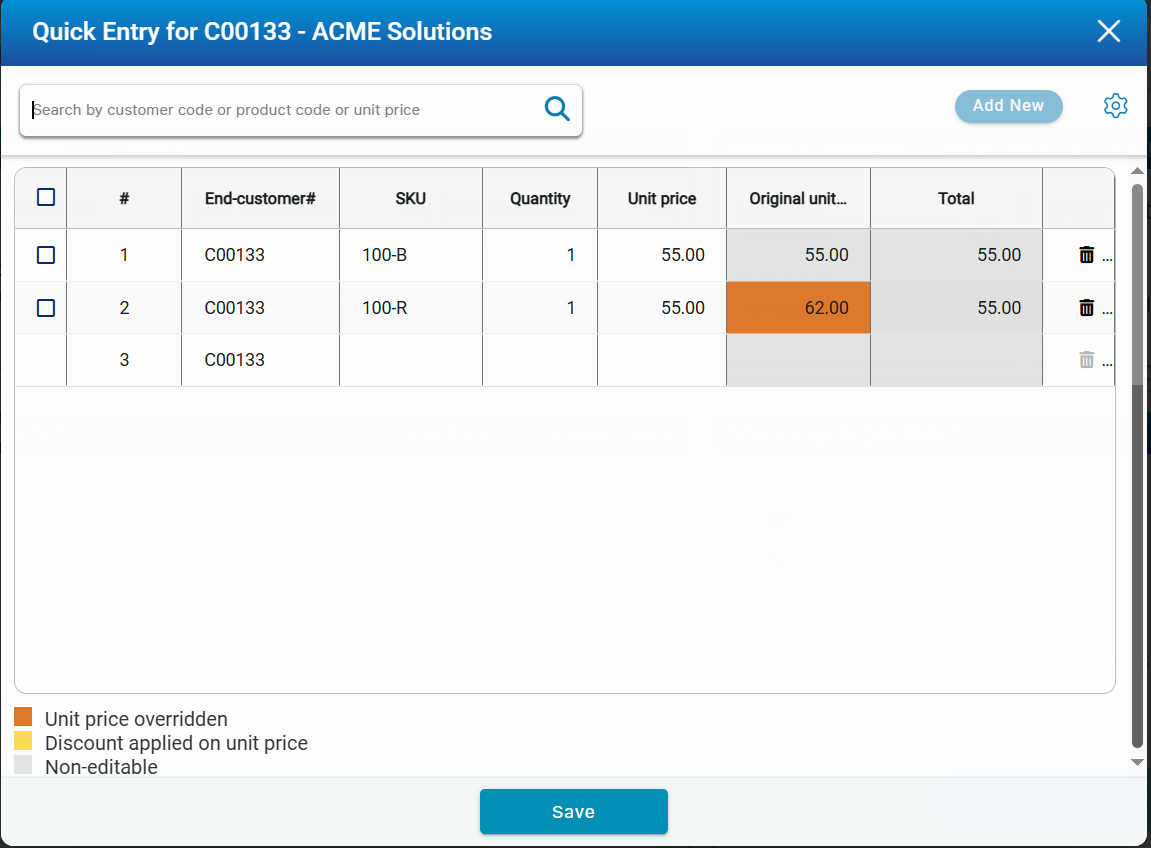Delete row 2 using the trash icon
The height and width of the screenshot is (848, 1151).
[x=1087, y=308]
